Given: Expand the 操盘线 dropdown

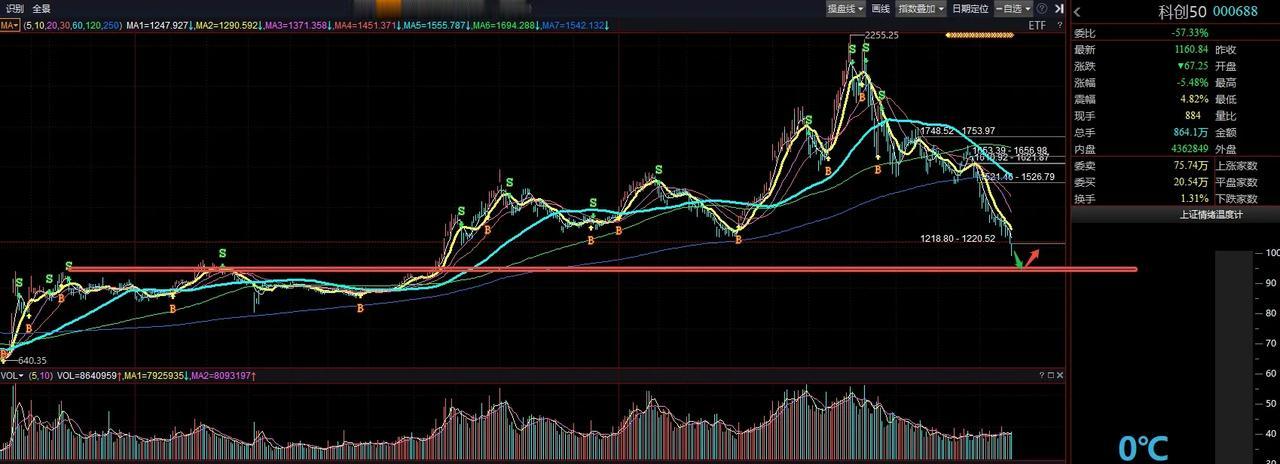Looking at the screenshot, I should 845,9.
